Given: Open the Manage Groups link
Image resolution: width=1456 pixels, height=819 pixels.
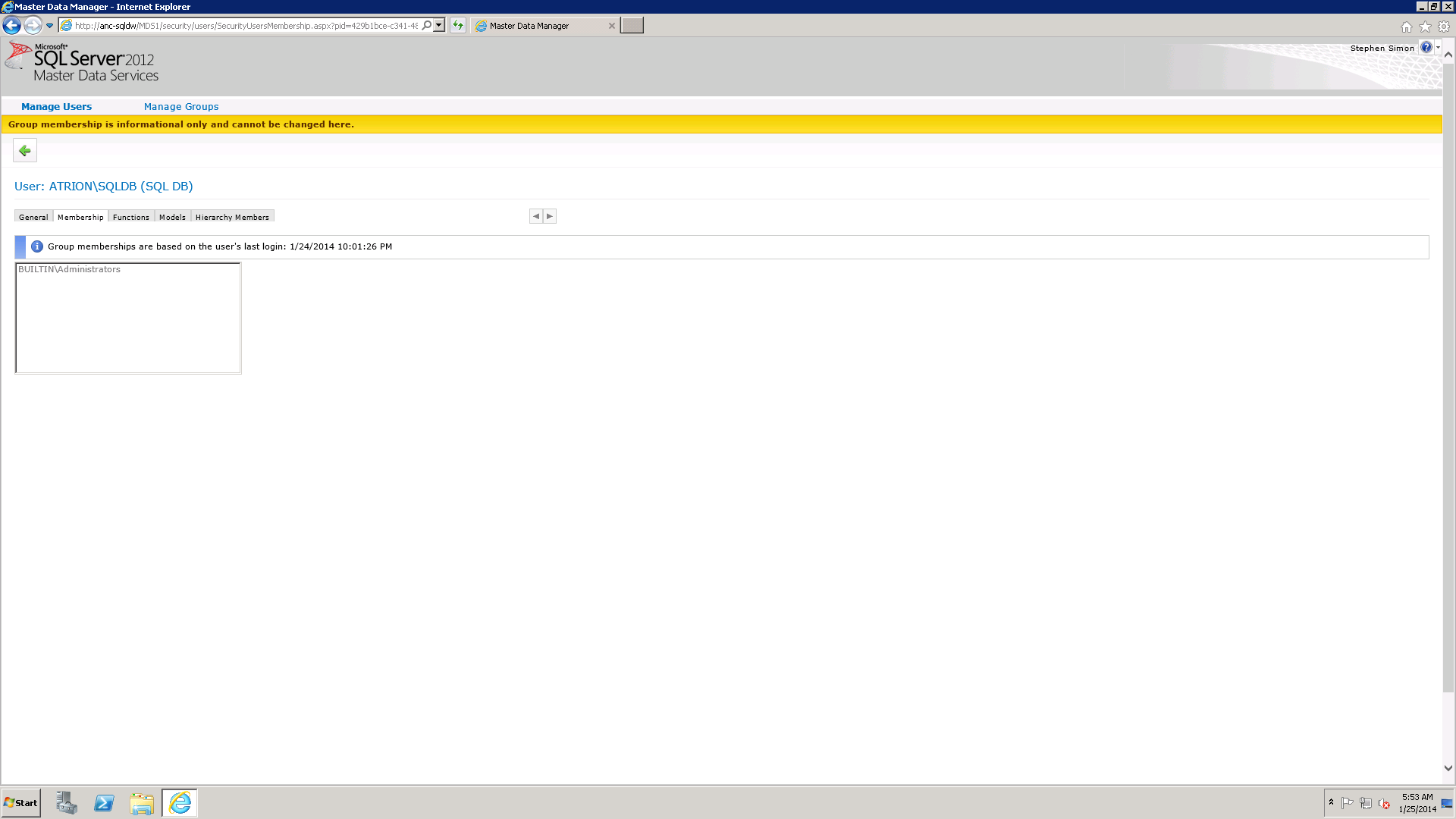Looking at the screenshot, I should click(181, 107).
